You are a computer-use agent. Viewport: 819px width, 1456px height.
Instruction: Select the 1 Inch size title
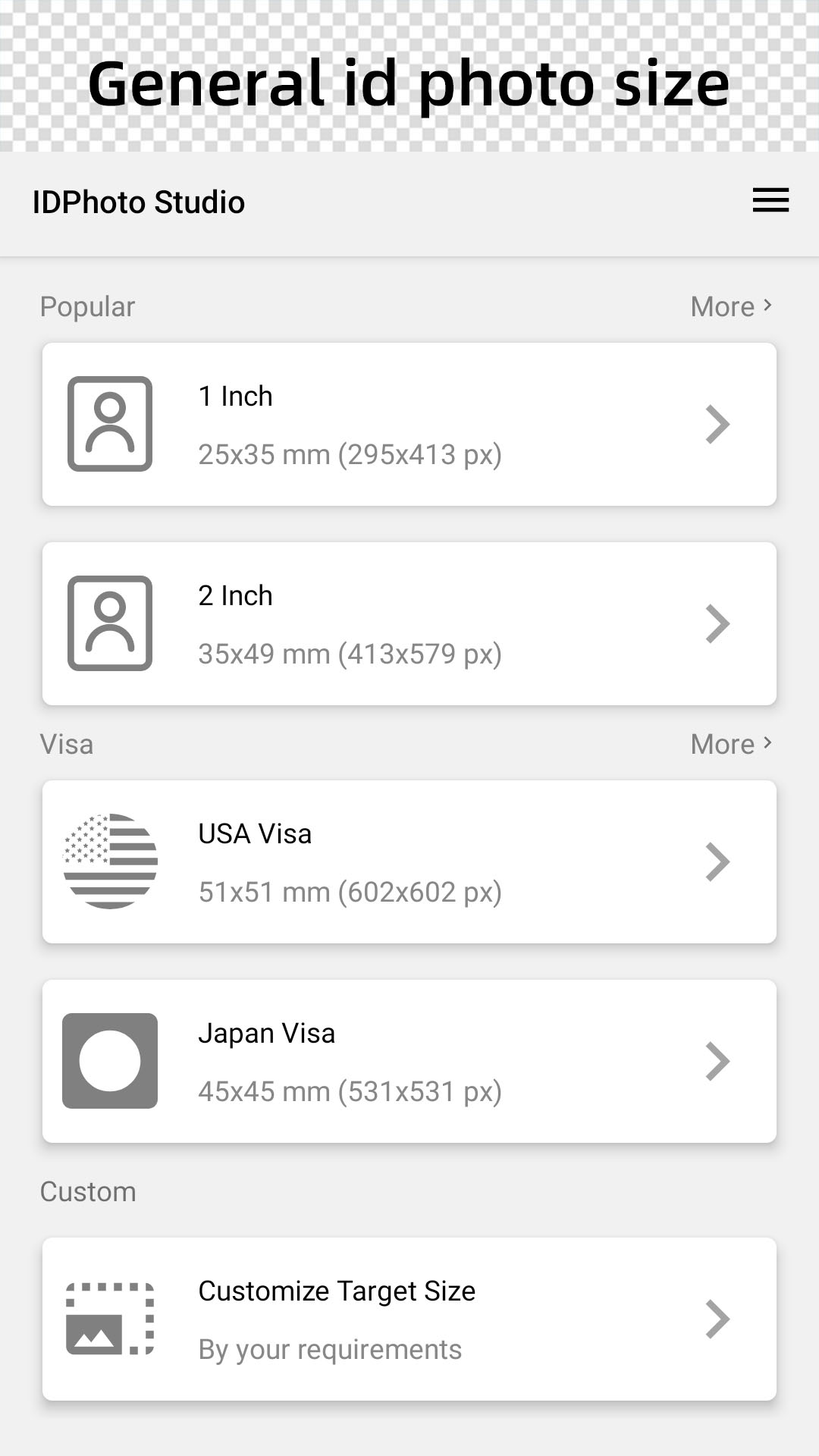[235, 396]
